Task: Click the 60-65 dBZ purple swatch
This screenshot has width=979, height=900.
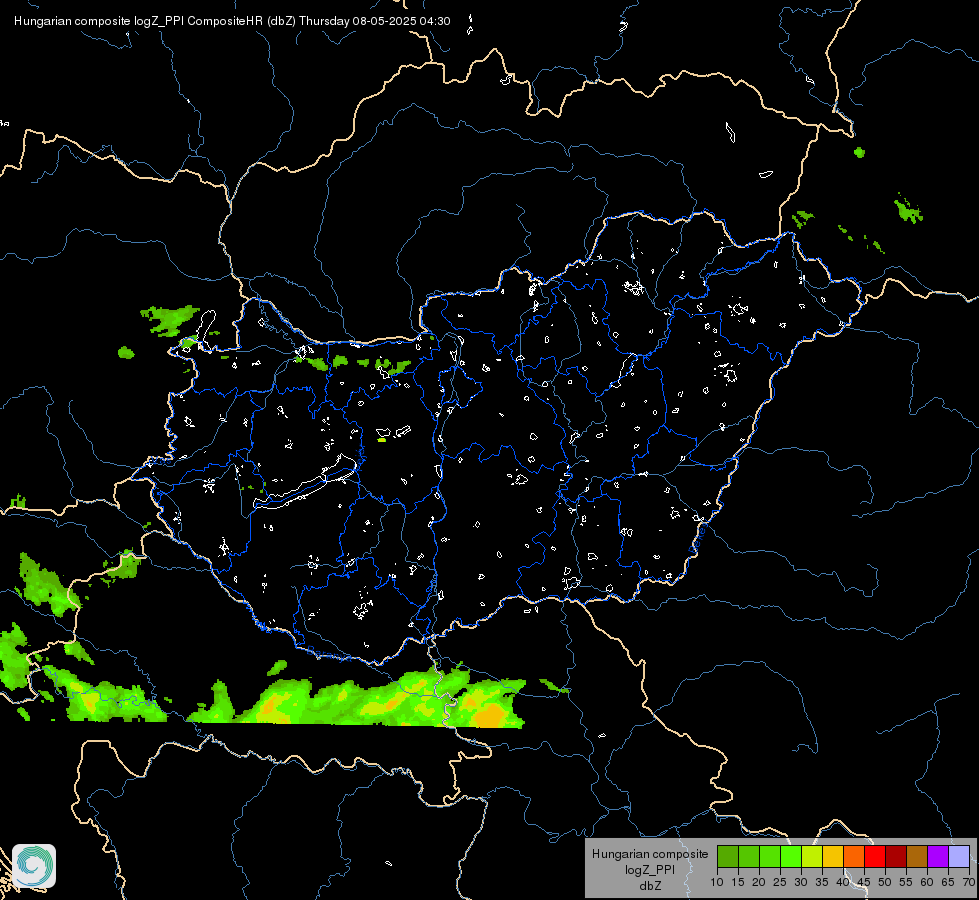Action: (x=938, y=856)
